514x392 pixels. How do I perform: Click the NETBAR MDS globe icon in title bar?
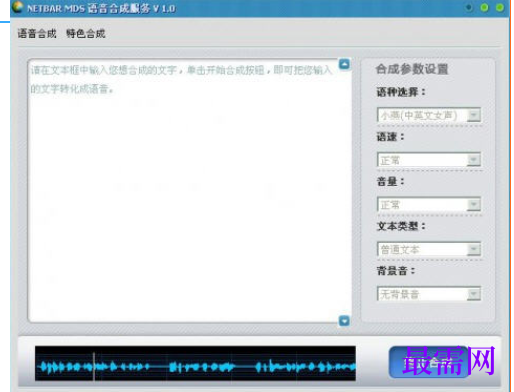[18, 7]
